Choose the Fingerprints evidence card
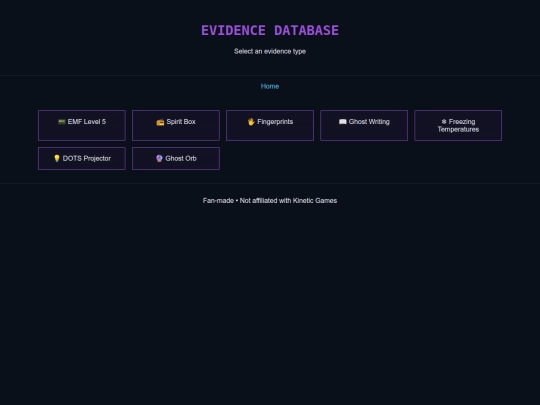 (x=270, y=125)
